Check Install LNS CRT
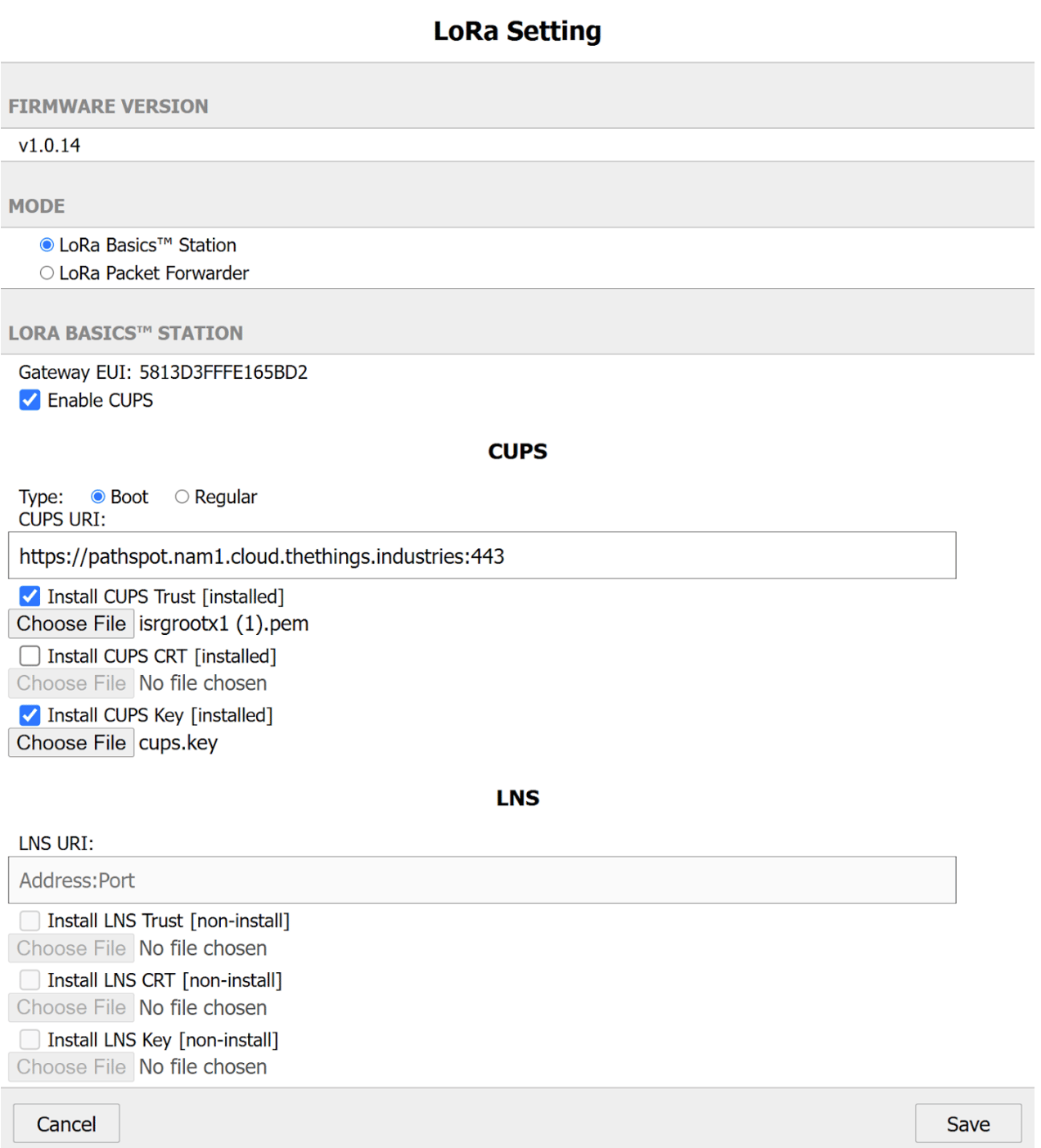The width and height of the screenshot is (1041, 1148). coord(29,979)
